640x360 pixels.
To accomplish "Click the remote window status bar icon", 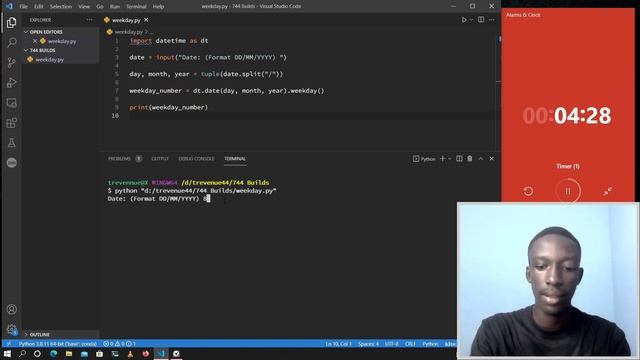I will [x=8, y=344].
